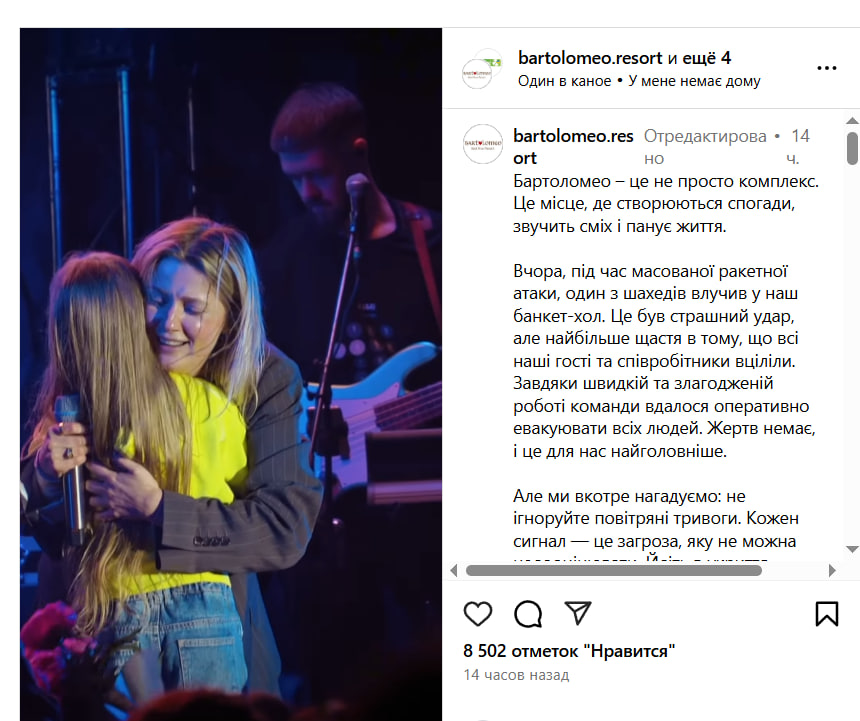Click the horizontal scrollbar right arrow
Image resolution: width=860 pixels, height=721 pixels.
coord(832,570)
